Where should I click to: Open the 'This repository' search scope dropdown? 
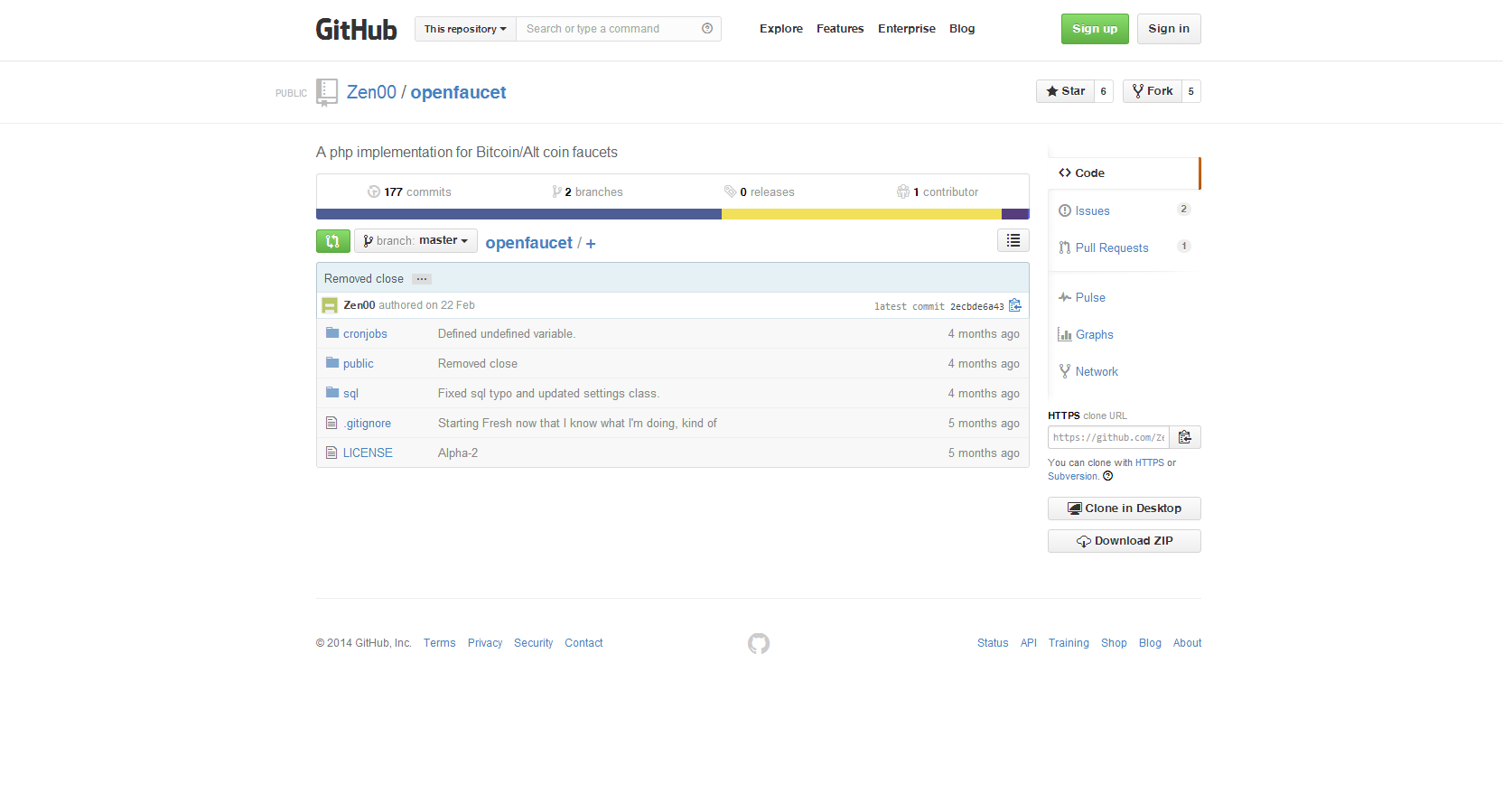pyautogui.click(x=465, y=29)
